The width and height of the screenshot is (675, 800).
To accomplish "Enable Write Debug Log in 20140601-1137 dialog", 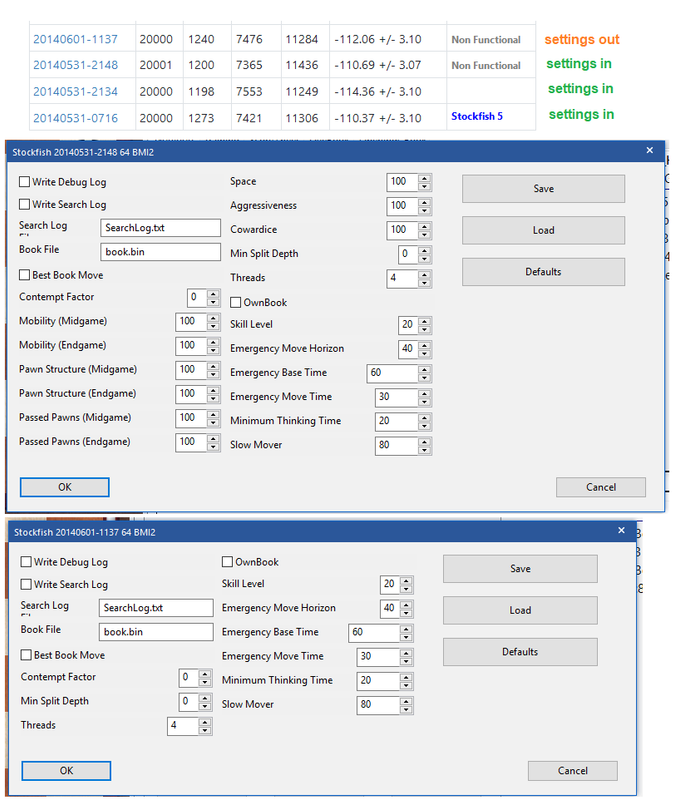I will point(26,562).
